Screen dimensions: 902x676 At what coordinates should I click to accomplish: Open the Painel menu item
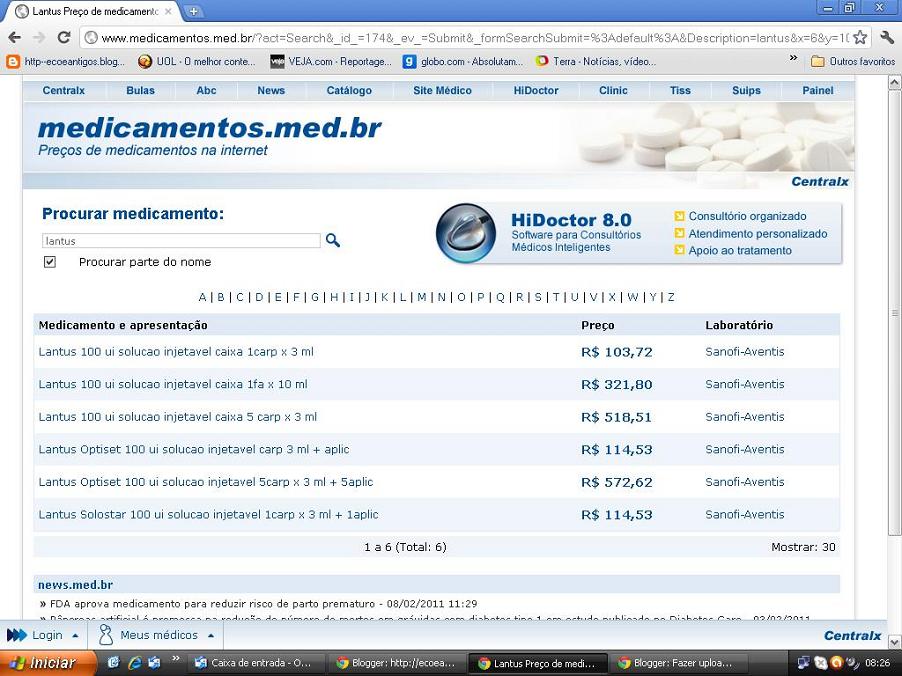[817, 90]
